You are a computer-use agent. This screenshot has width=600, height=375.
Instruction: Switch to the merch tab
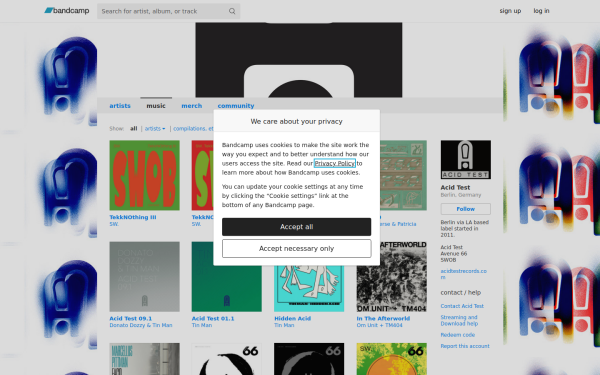tap(191, 106)
